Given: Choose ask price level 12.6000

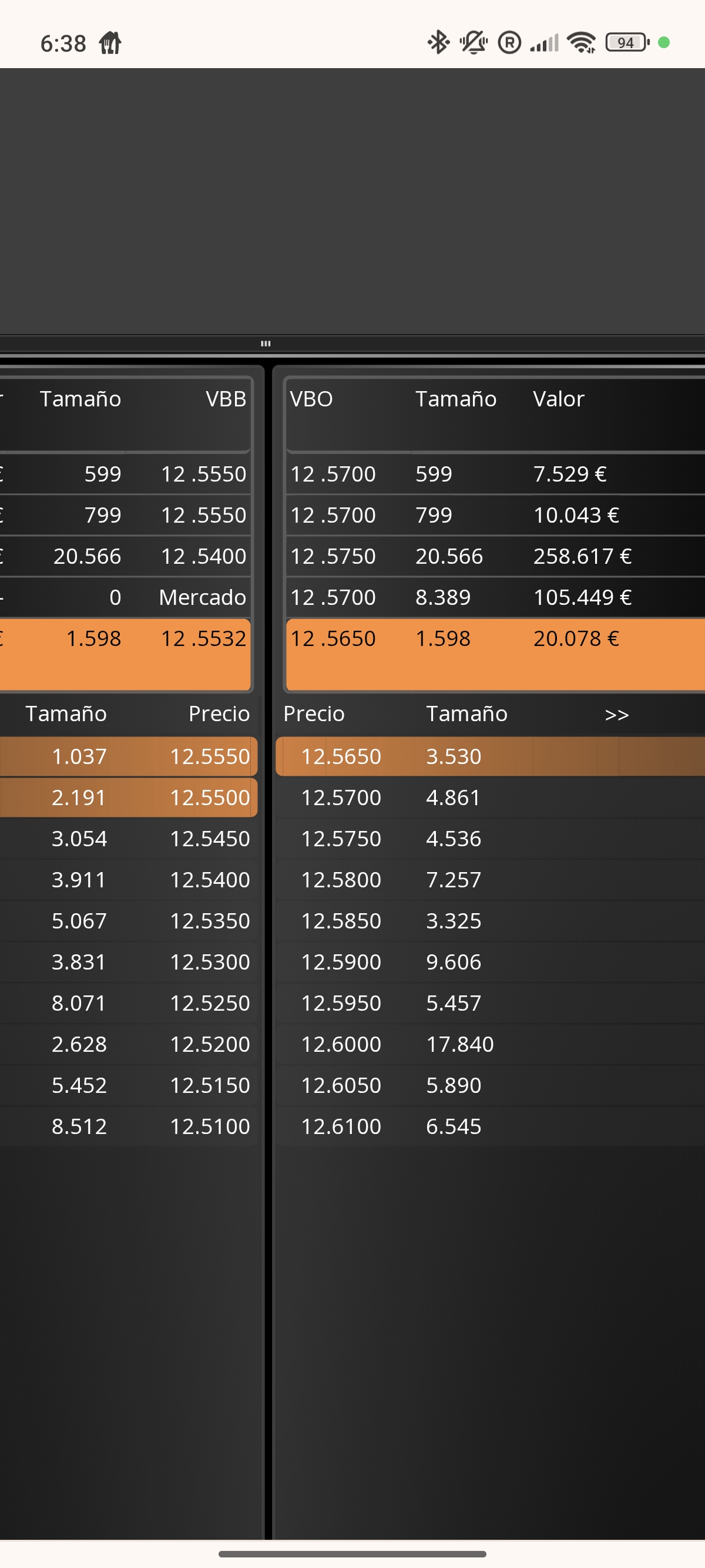Looking at the screenshot, I should click(490, 1044).
